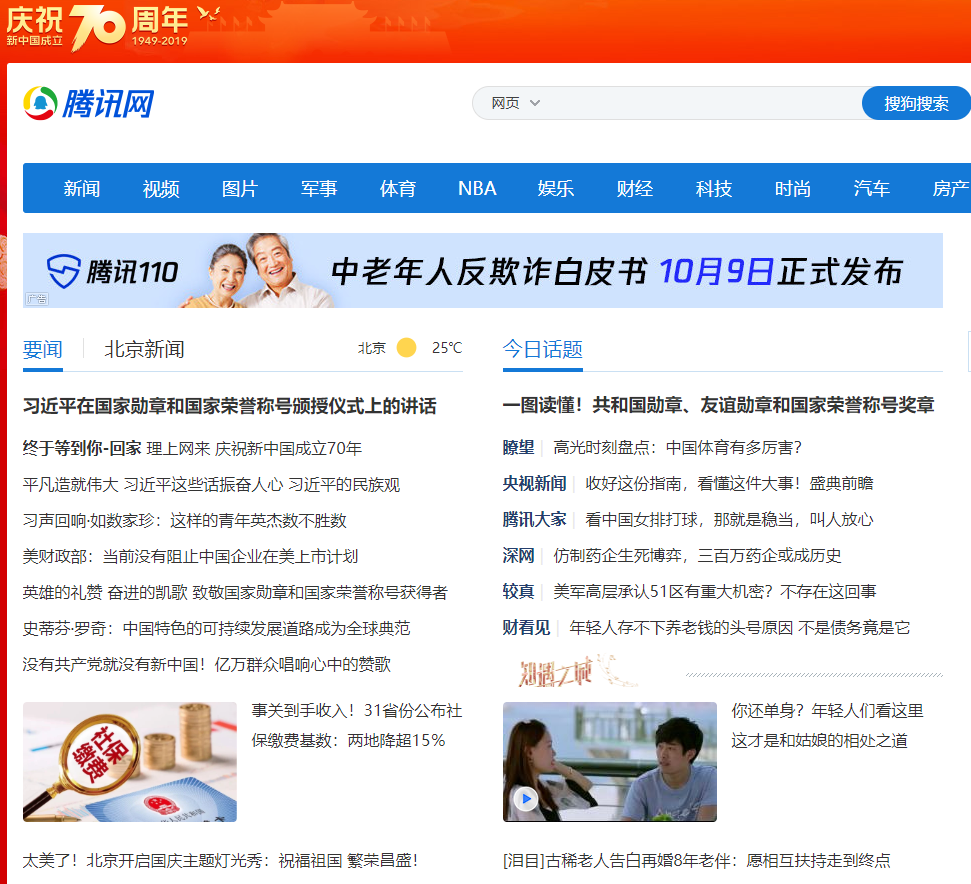Select the 要闻 tab
The width and height of the screenshot is (971, 884).
pos(43,350)
